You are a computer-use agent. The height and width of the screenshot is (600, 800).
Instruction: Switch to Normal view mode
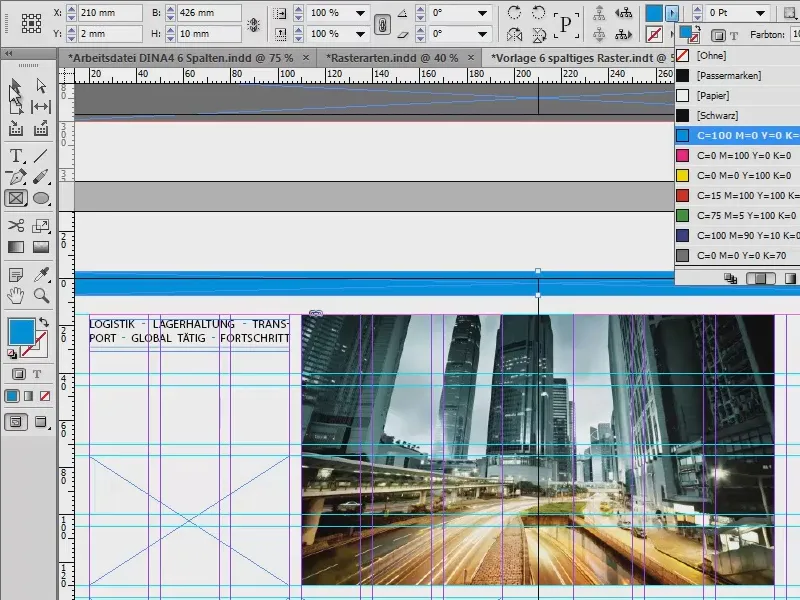click(16, 422)
